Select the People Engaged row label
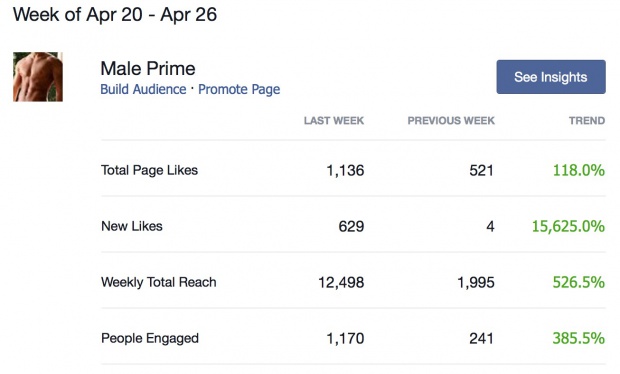The height and width of the screenshot is (374, 620). (150, 338)
